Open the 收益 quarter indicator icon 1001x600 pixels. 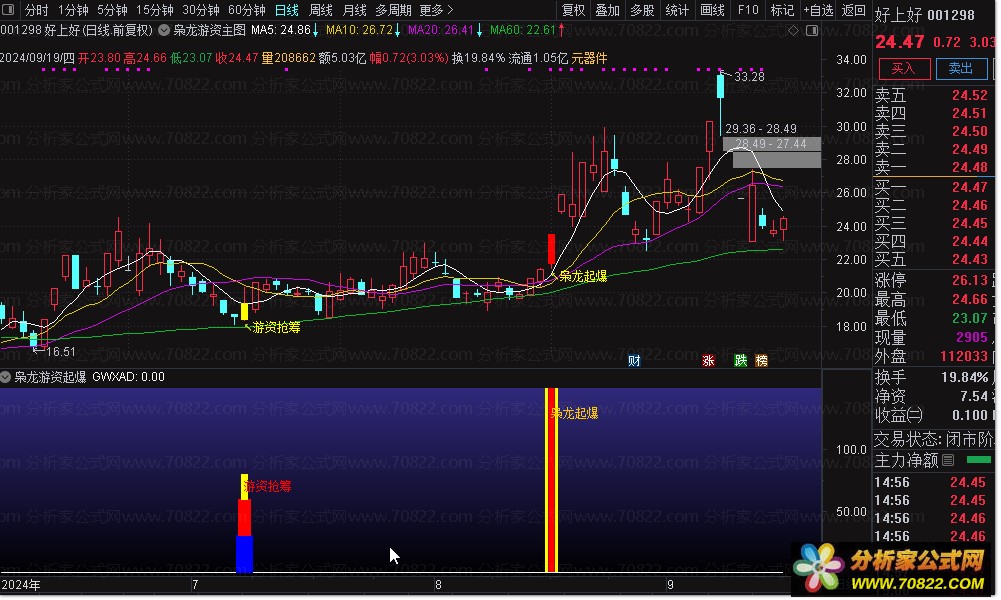(x=915, y=416)
